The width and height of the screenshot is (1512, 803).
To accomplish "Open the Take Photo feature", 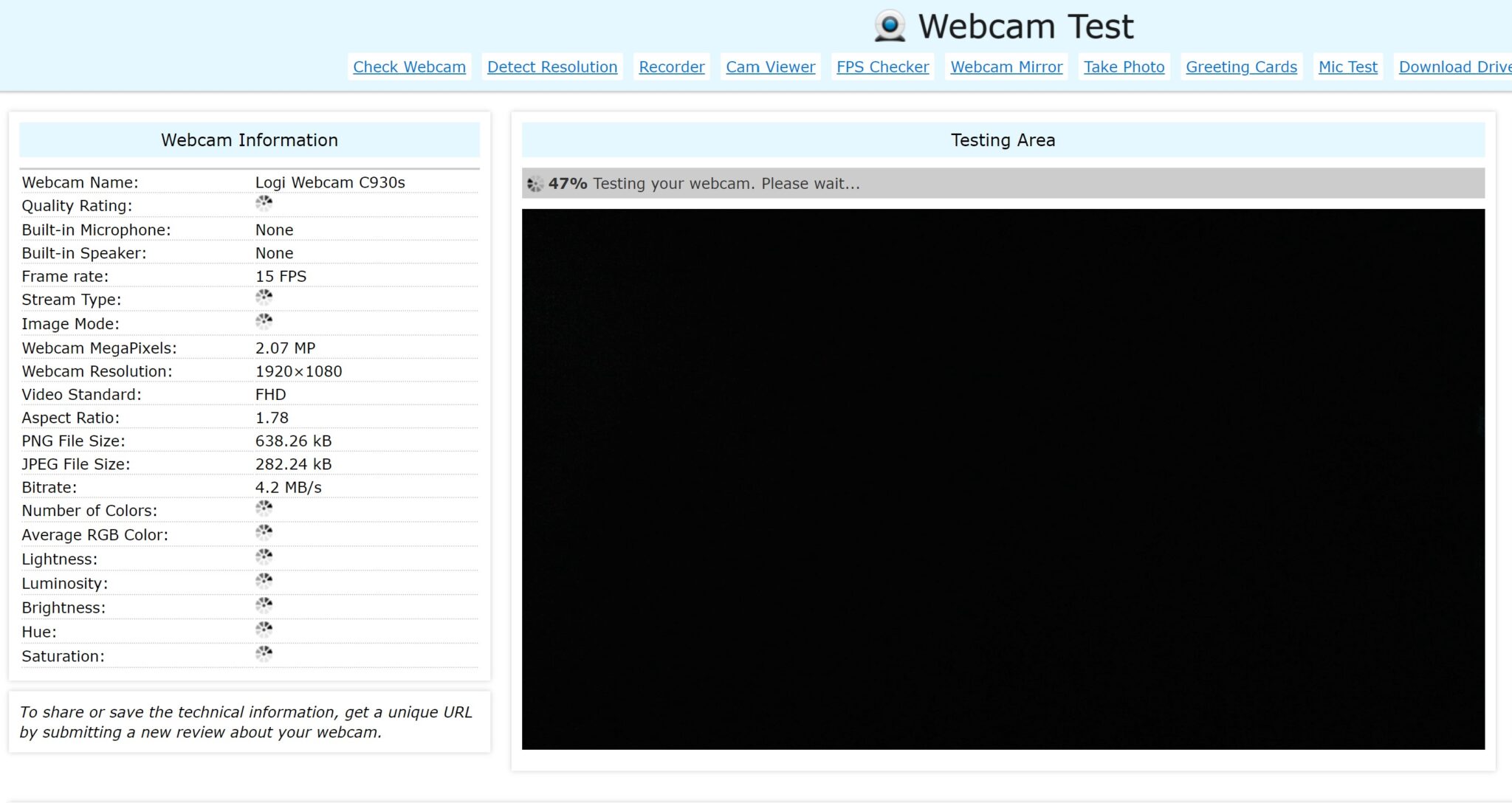I will 1124,66.
